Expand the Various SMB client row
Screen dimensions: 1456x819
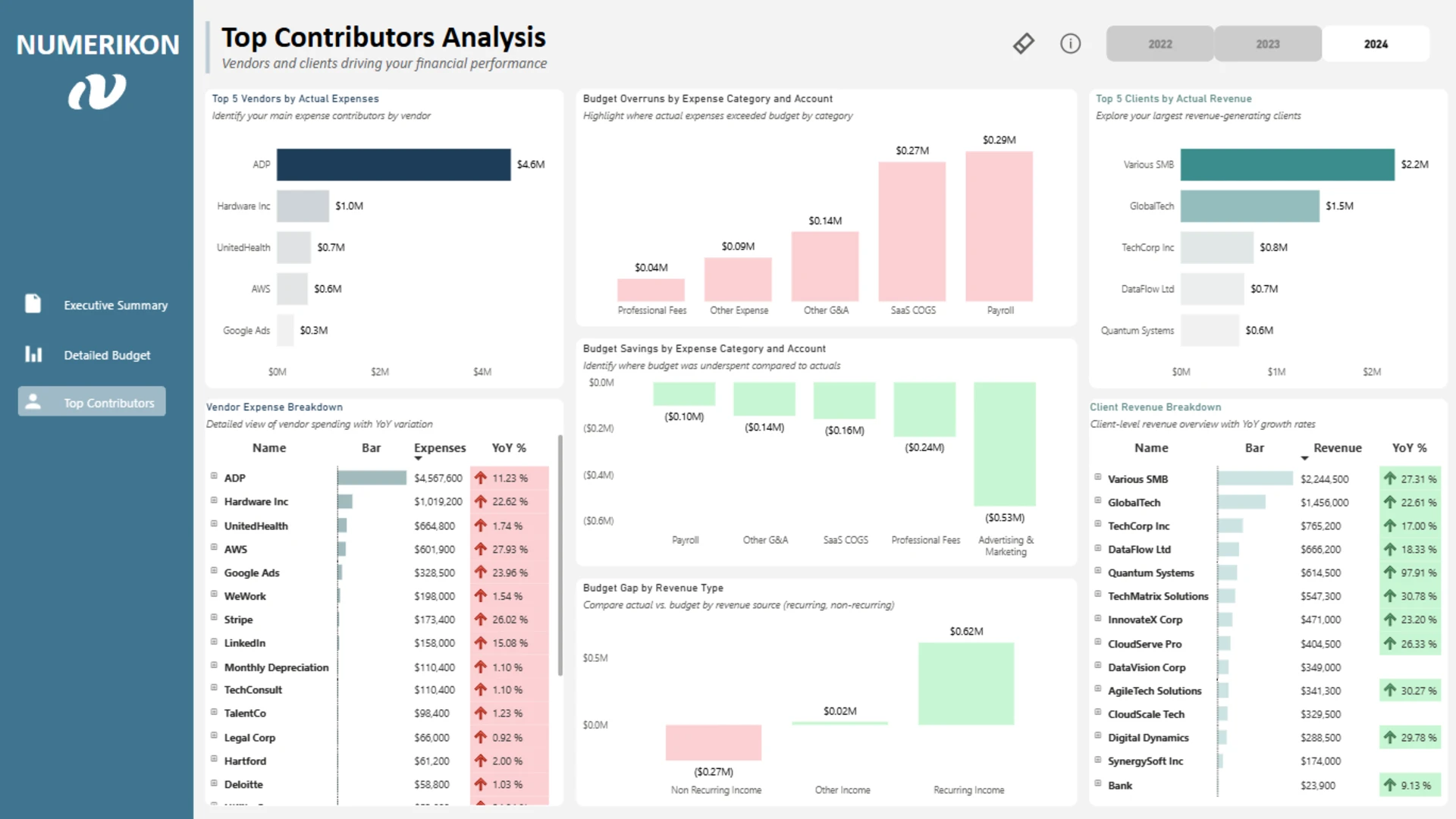pos(1097,477)
